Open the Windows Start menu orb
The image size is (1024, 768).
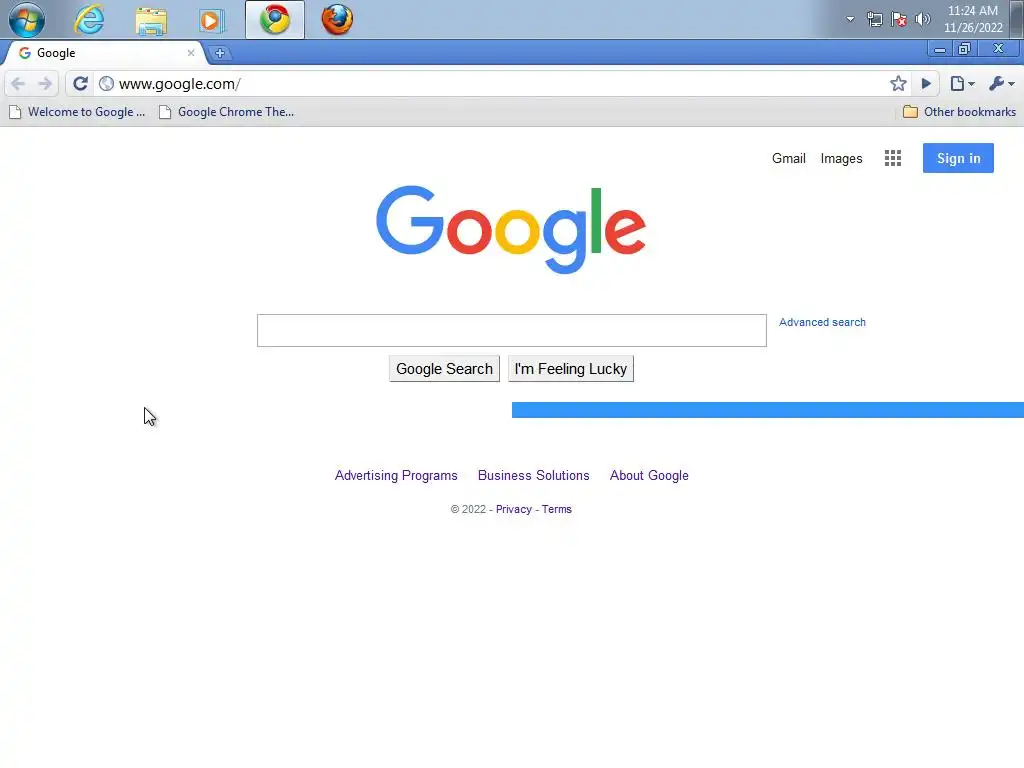[x=27, y=20]
